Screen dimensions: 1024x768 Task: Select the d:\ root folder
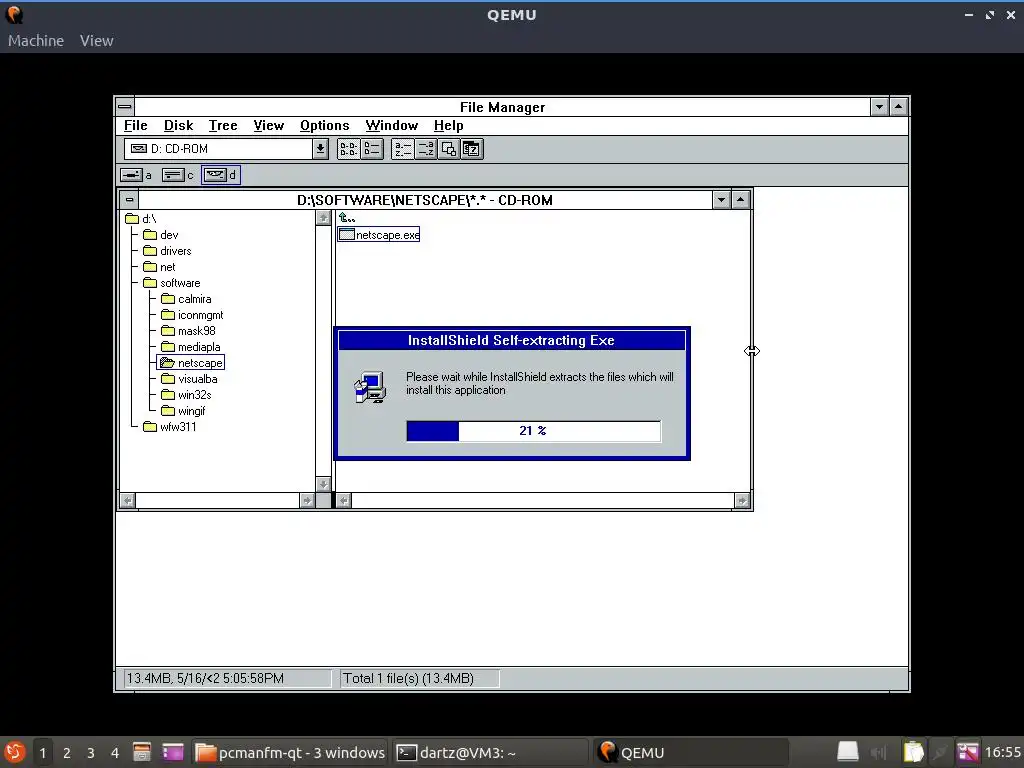pyautogui.click(x=141, y=219)
